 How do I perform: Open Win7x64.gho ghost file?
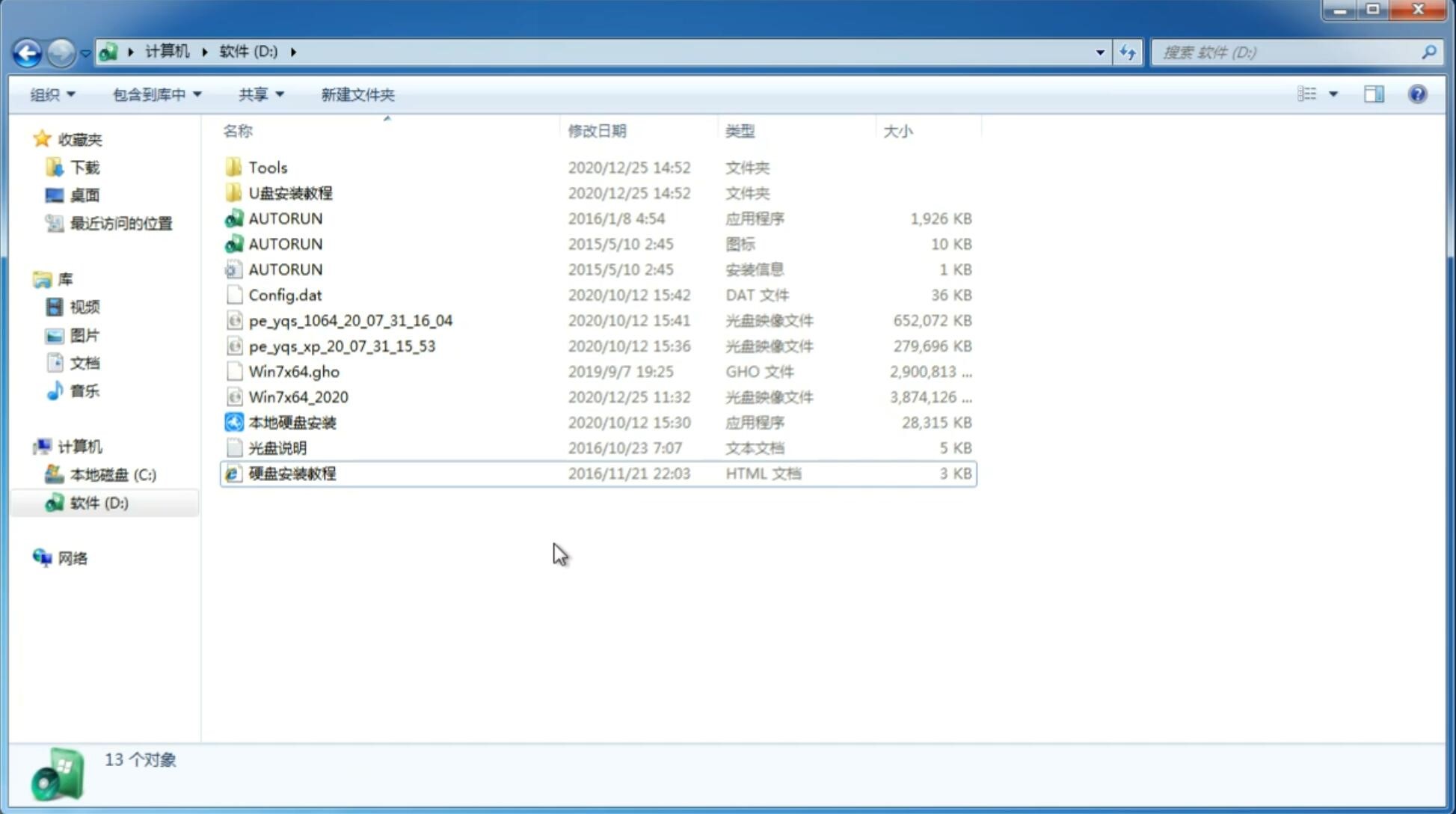[x=294, y=371]
